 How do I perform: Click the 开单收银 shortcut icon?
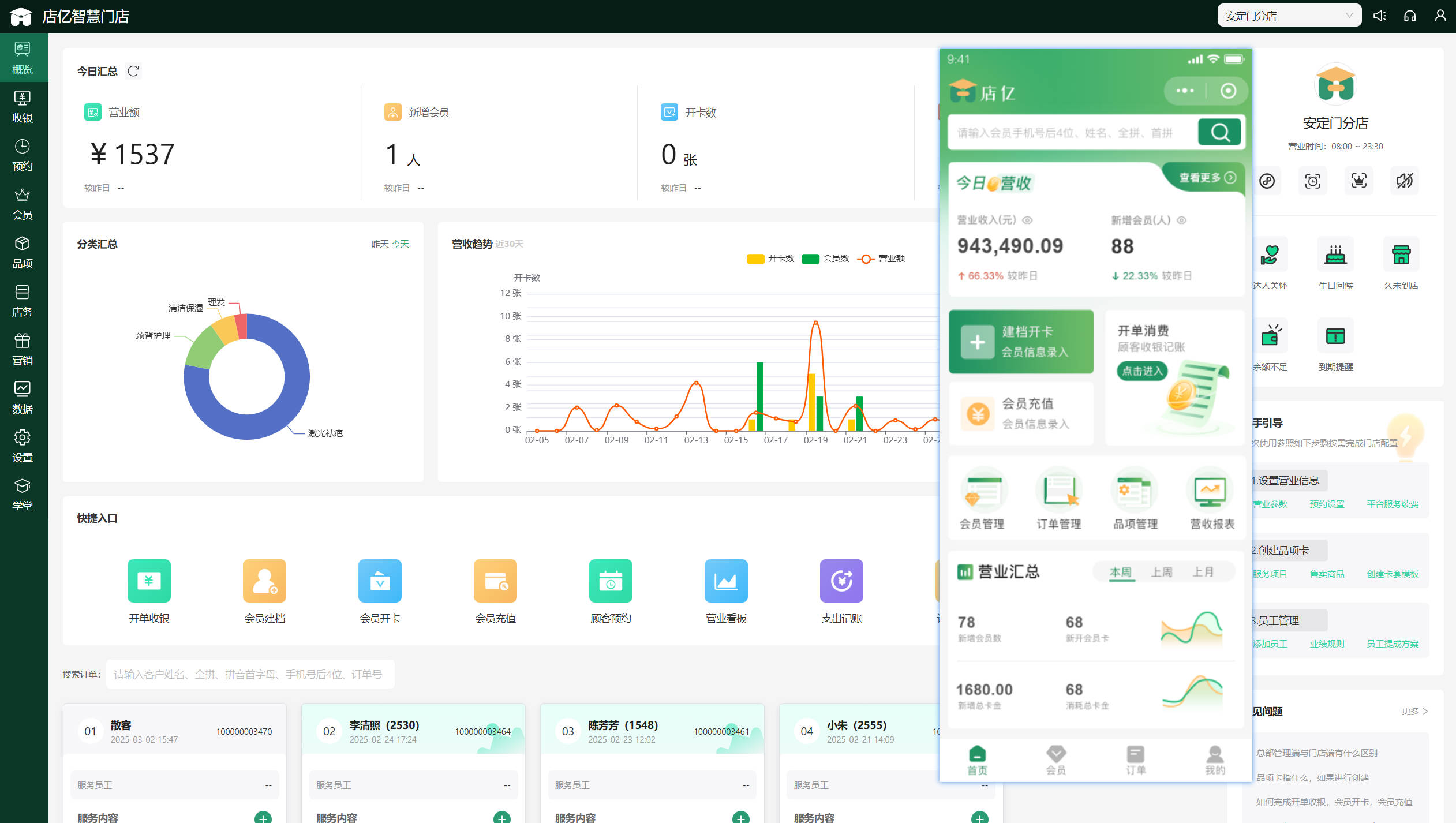point(149,581)
